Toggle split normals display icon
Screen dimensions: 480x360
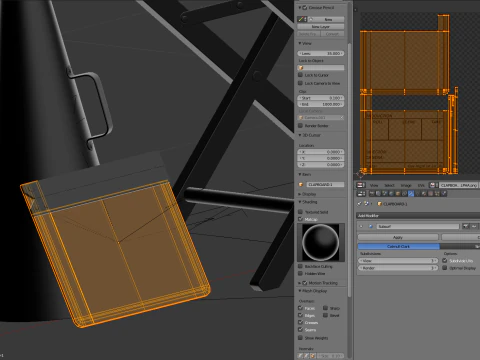click(306, 356)
